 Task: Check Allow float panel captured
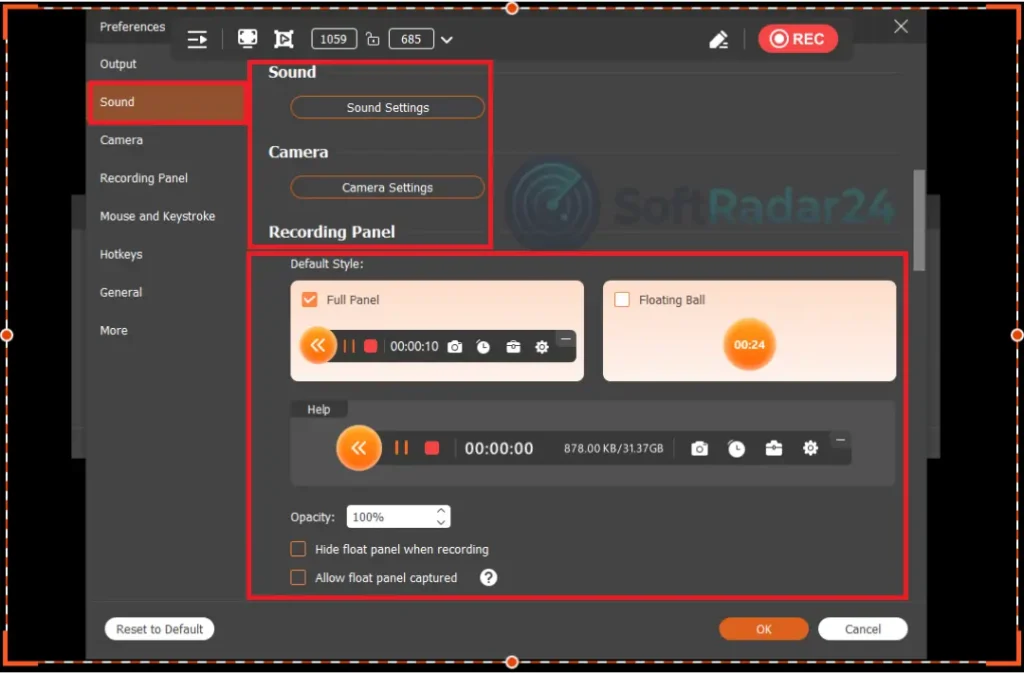pos(297,577)
